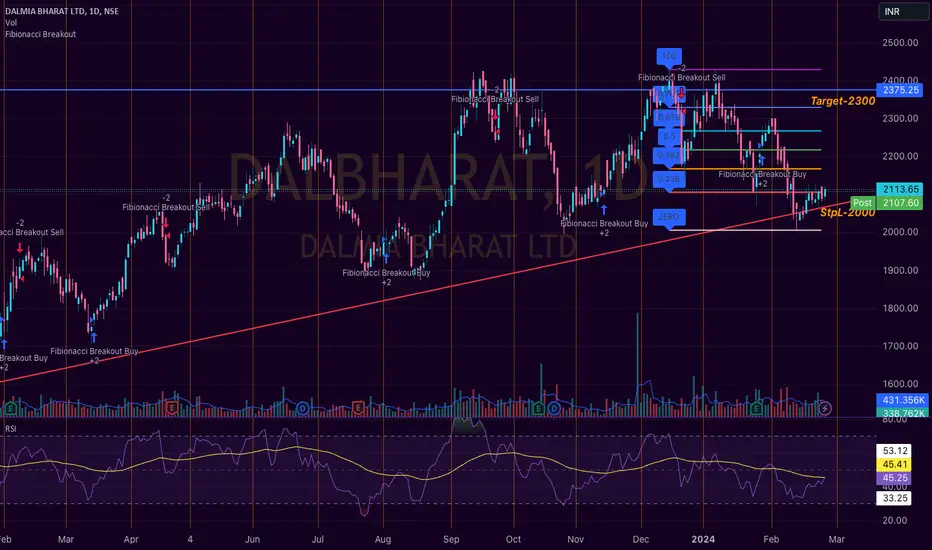Click the 2113.65 last price tag
Screen dimensions: 932x550
(x=900, y=189)
